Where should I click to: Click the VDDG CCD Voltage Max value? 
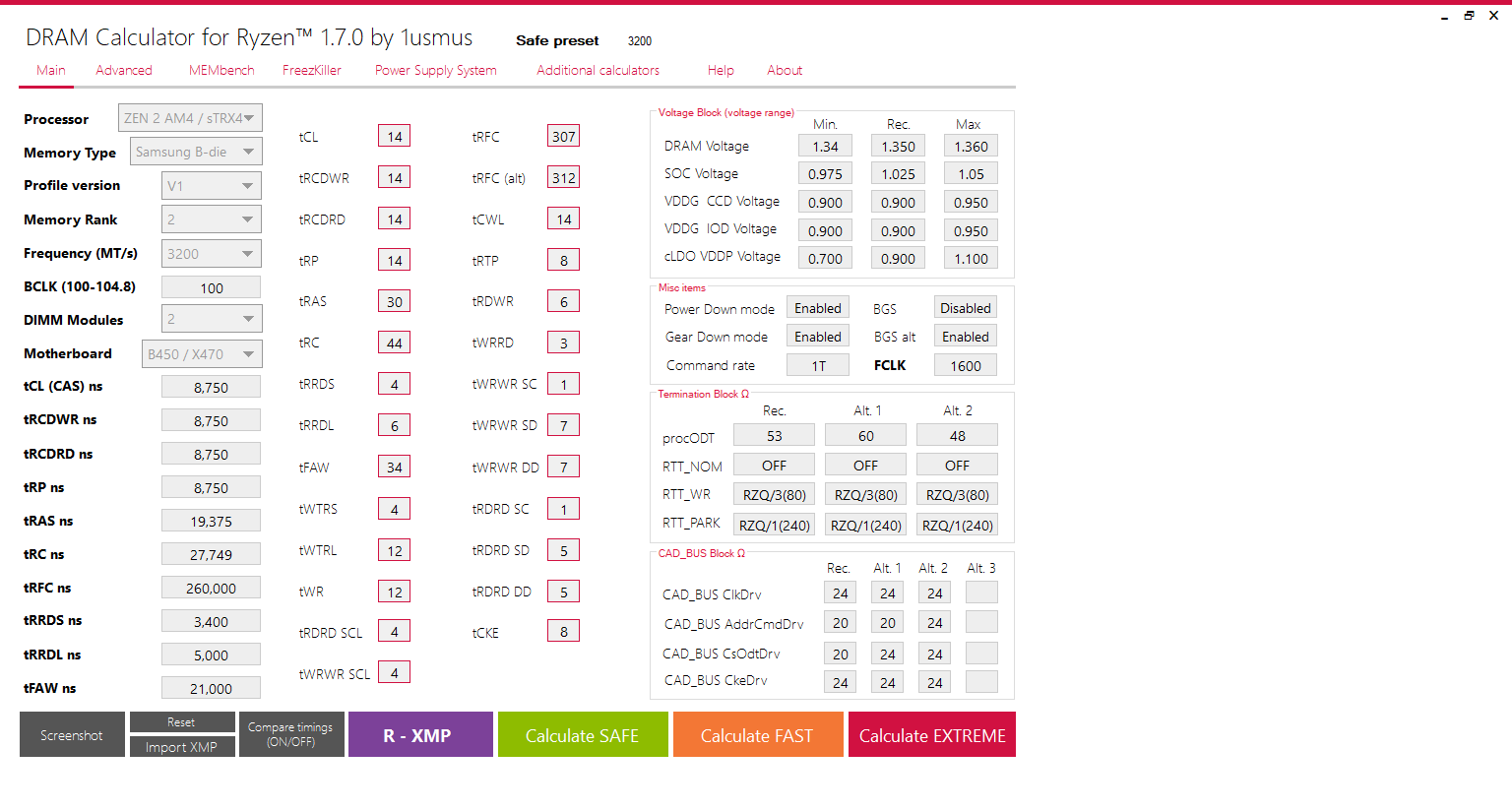pyautogui.click(x=971, y=202)
